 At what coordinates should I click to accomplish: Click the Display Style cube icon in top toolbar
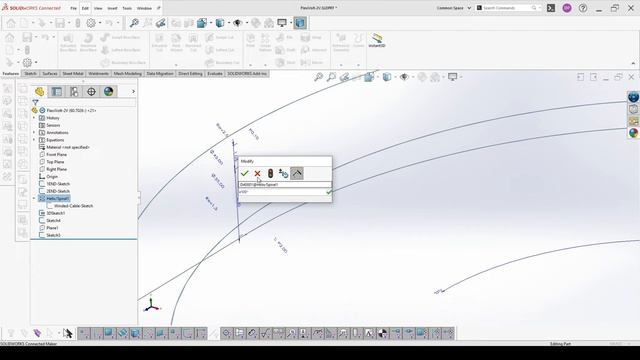click(220, 23)
